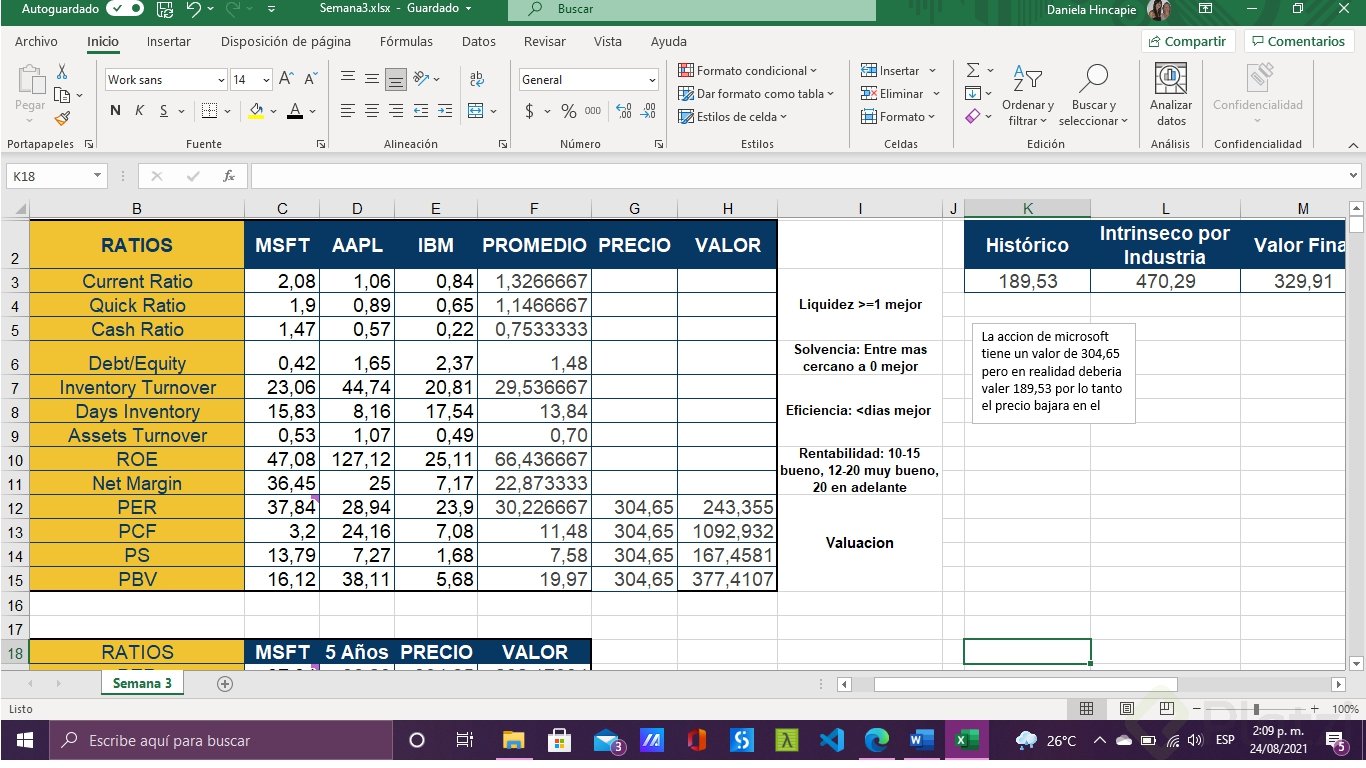The width and height of the screenshot is (1366, 768).
Task: Copy the selected cells
Action: click(x=62, y=95)
